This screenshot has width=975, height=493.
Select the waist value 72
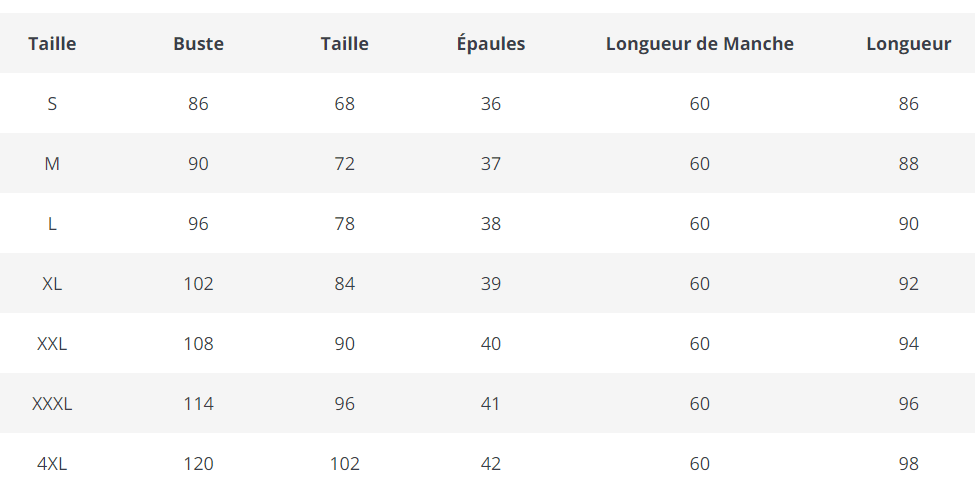344,163
